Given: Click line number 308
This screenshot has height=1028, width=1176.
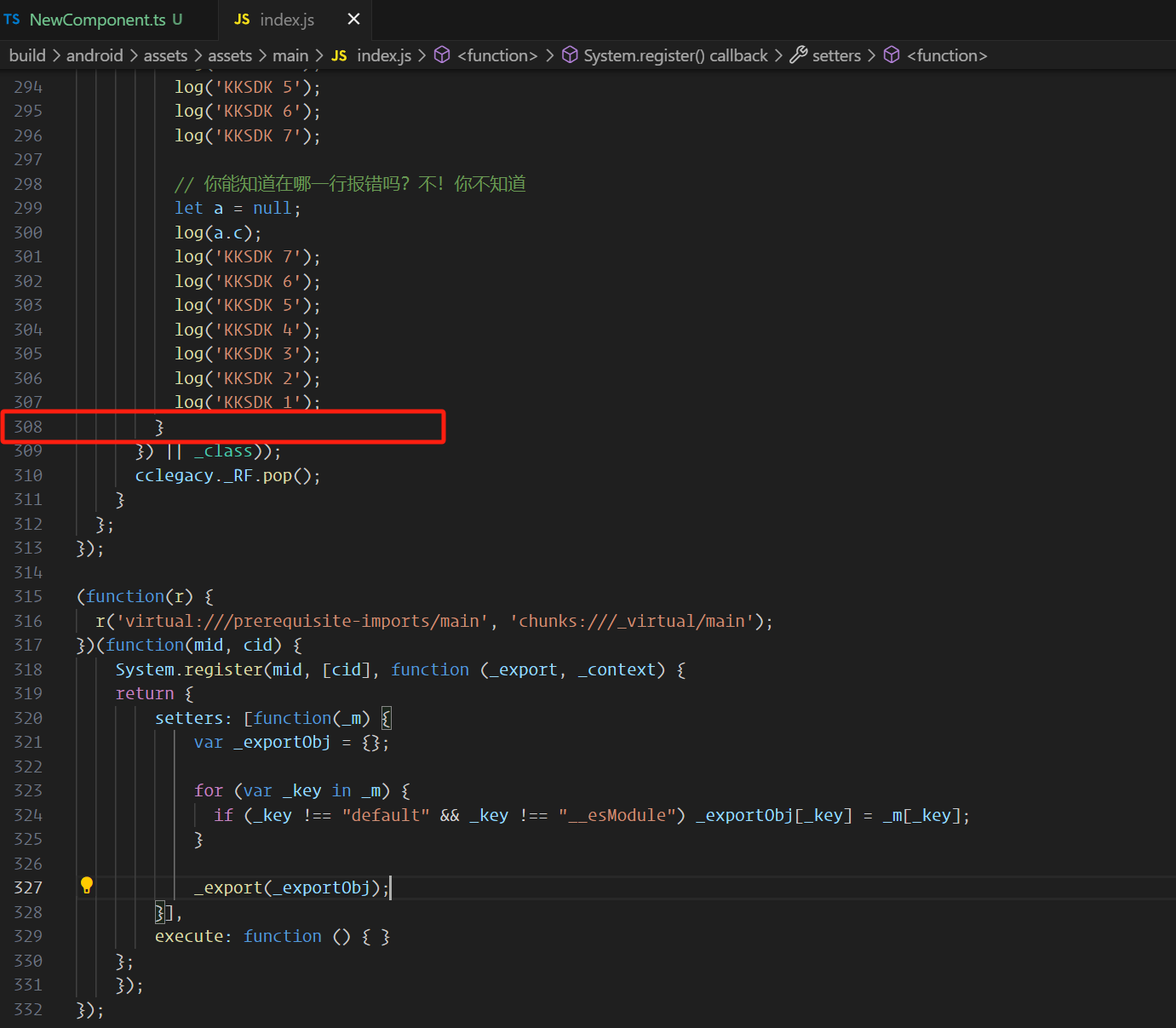Looking at the screenshot, I should [28, 427].
